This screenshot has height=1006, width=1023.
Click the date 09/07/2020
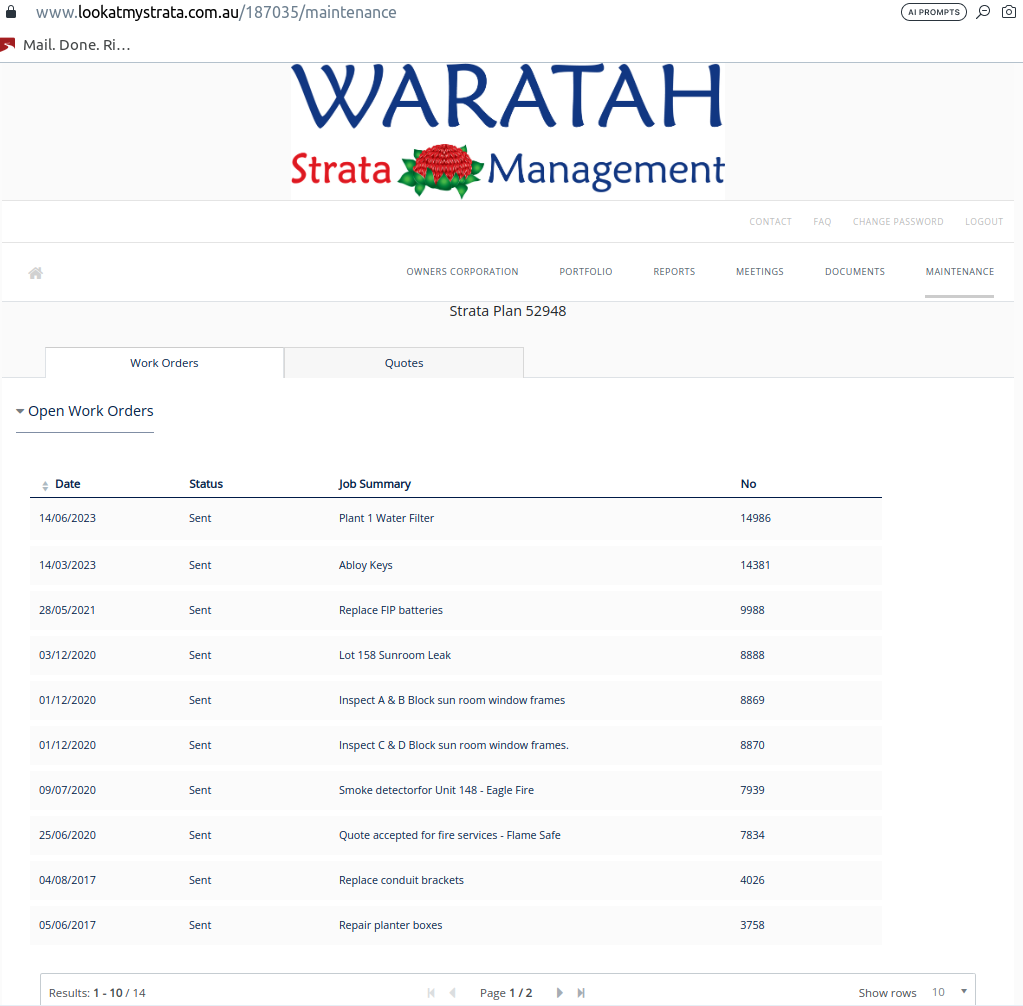[x=67, y=790]
